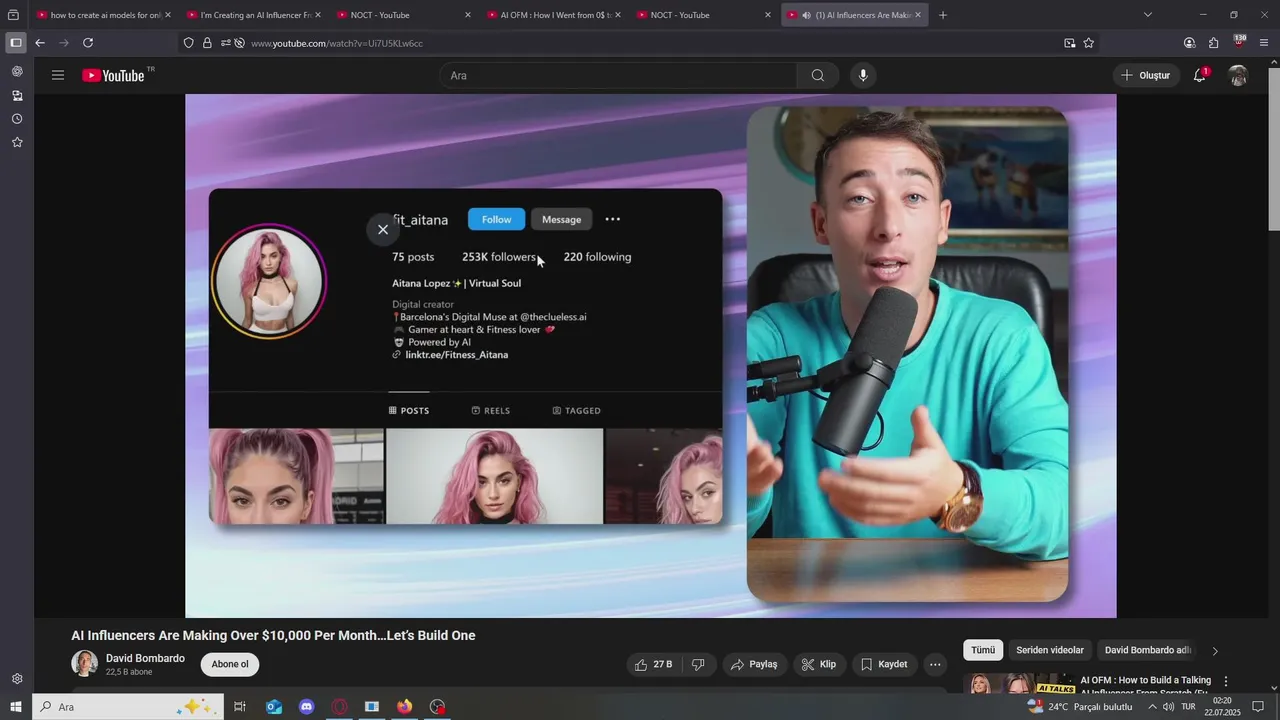Open the YouTube guide hamburger menu
Image resolution: width=1280 pixels, height=720 pixels.
point(58,75)
